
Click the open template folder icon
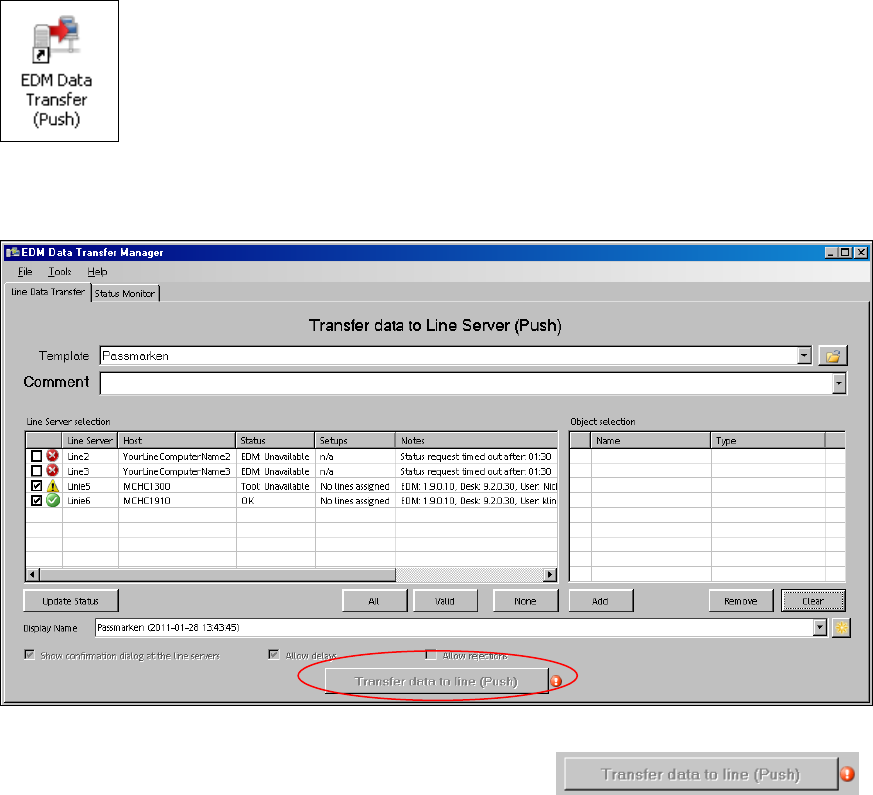(833, 356)
